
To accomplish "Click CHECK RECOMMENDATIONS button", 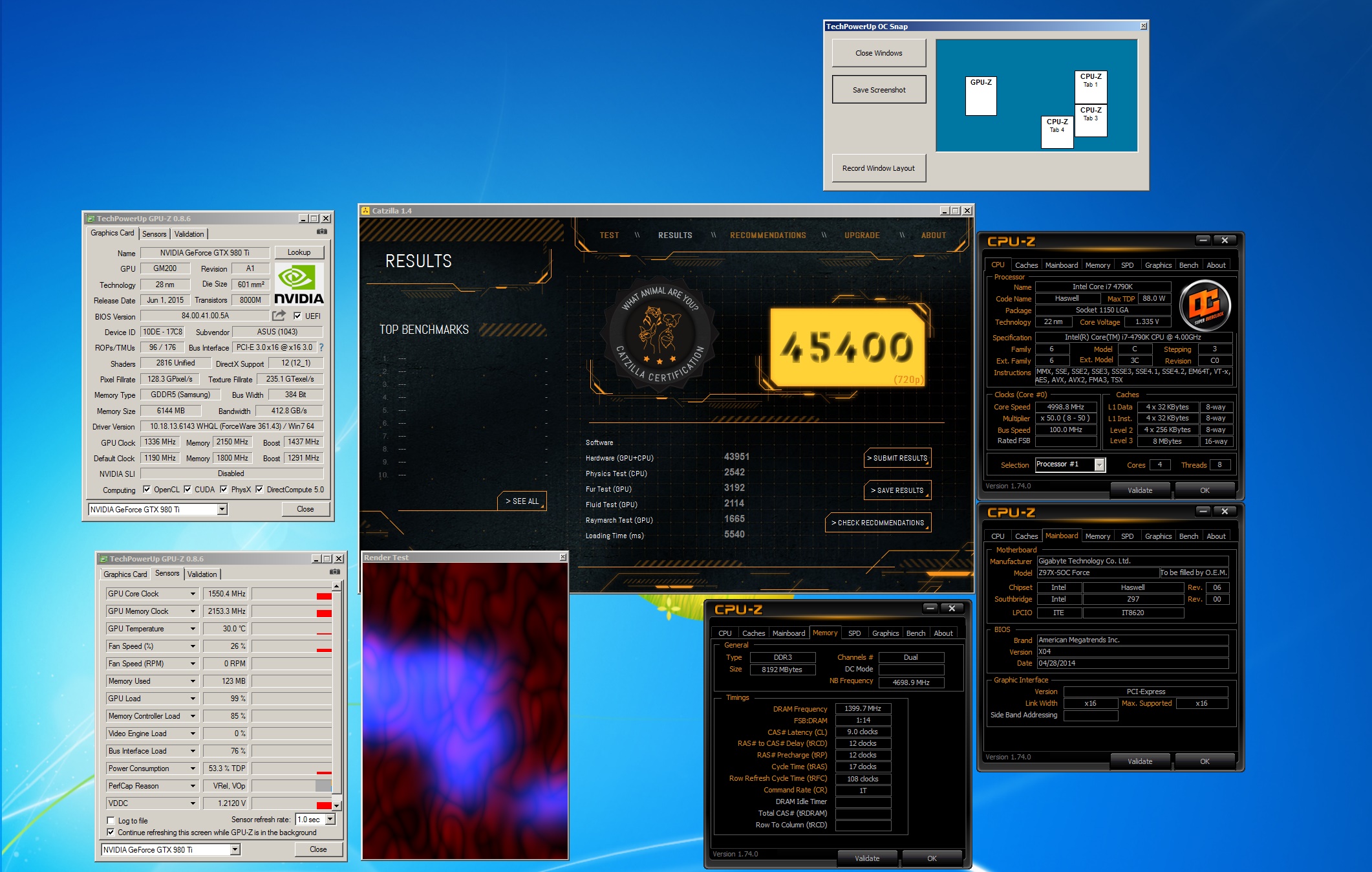I will point(877,523).
